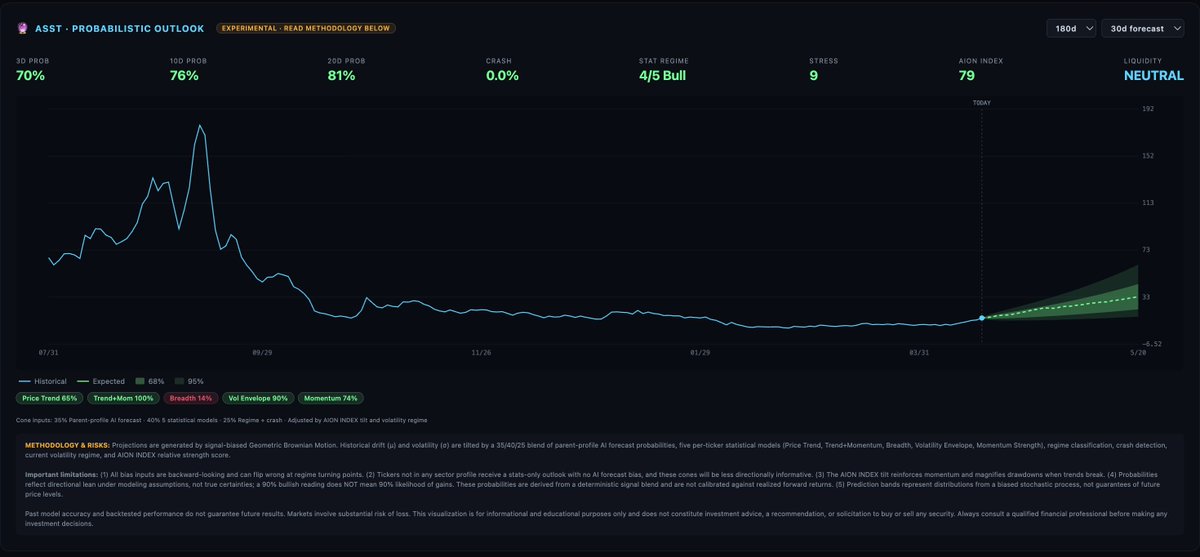Click the Experimental Read Methodology Below badge
The height and width of the screenshot is (557, 1200).
point(305,28)
